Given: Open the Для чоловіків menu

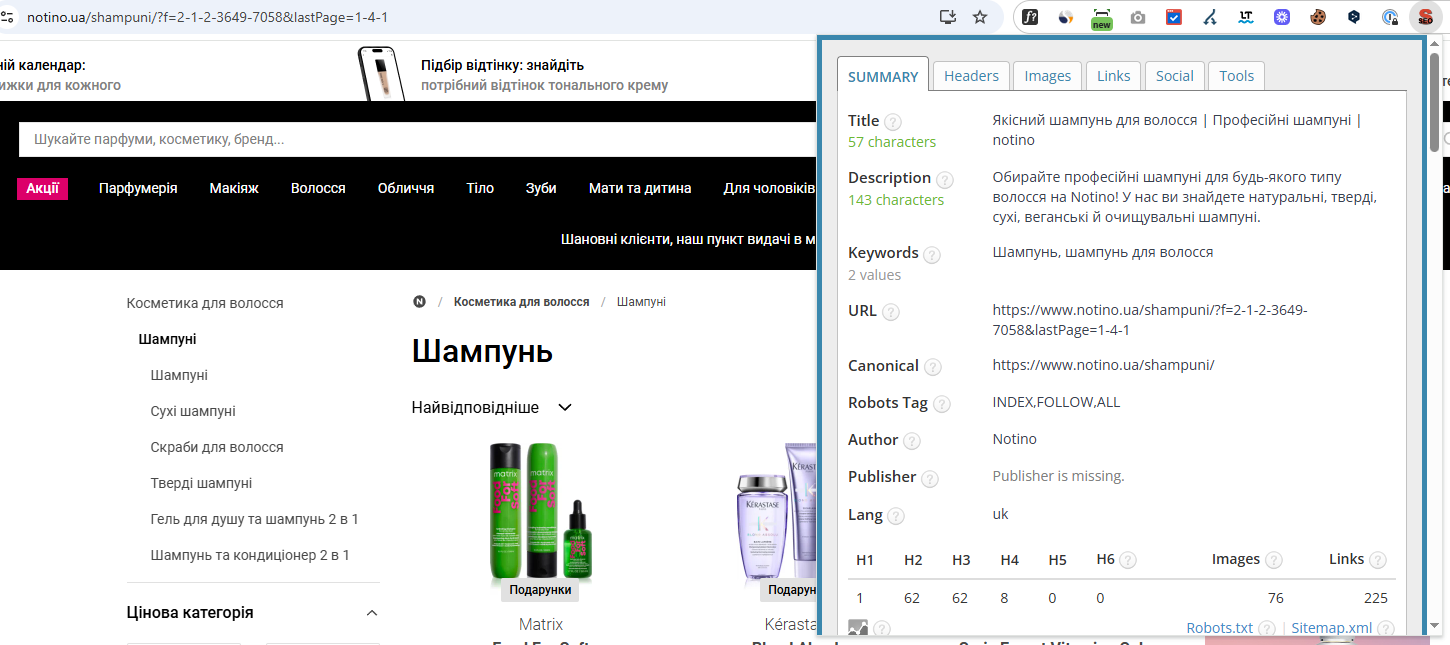Looking at the screenshot, I should [770, 188].
